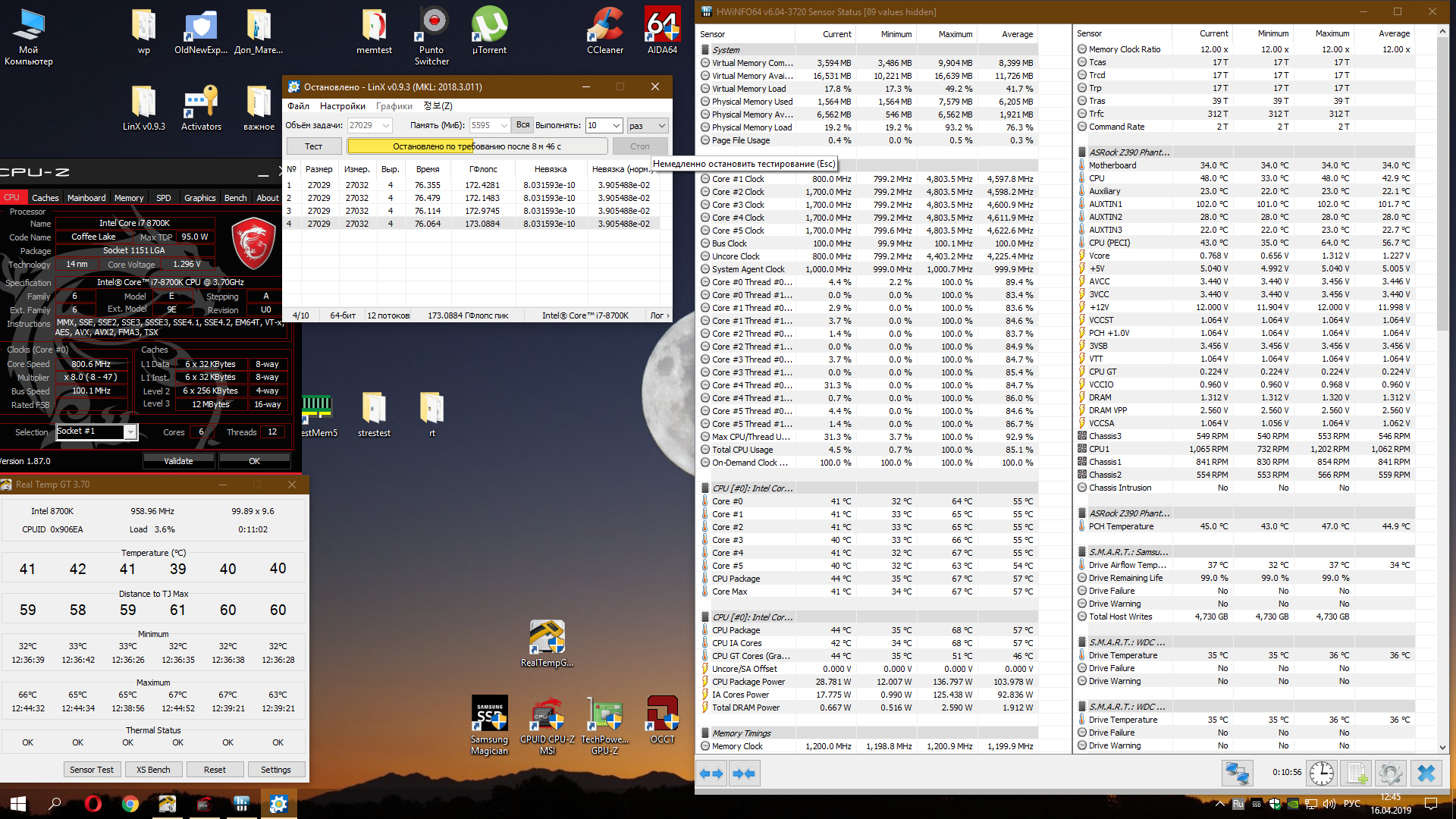The height and width of the screenshot is (819, 1456).
Task: Click the LinX memory MiB input field
Action: pyautogui.click(x=488, y=126)
